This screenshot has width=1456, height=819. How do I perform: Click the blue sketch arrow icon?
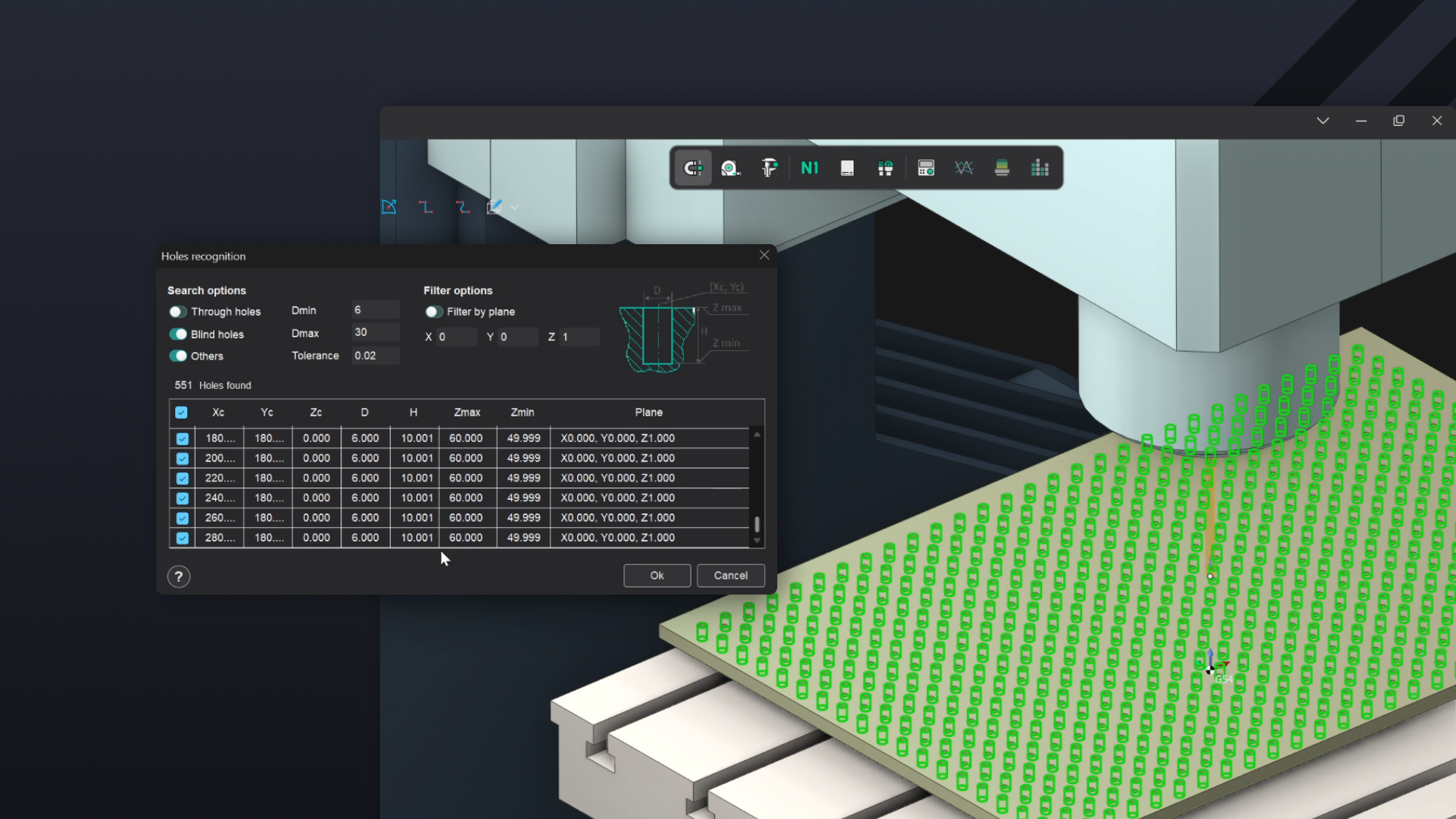click(389, 207)
